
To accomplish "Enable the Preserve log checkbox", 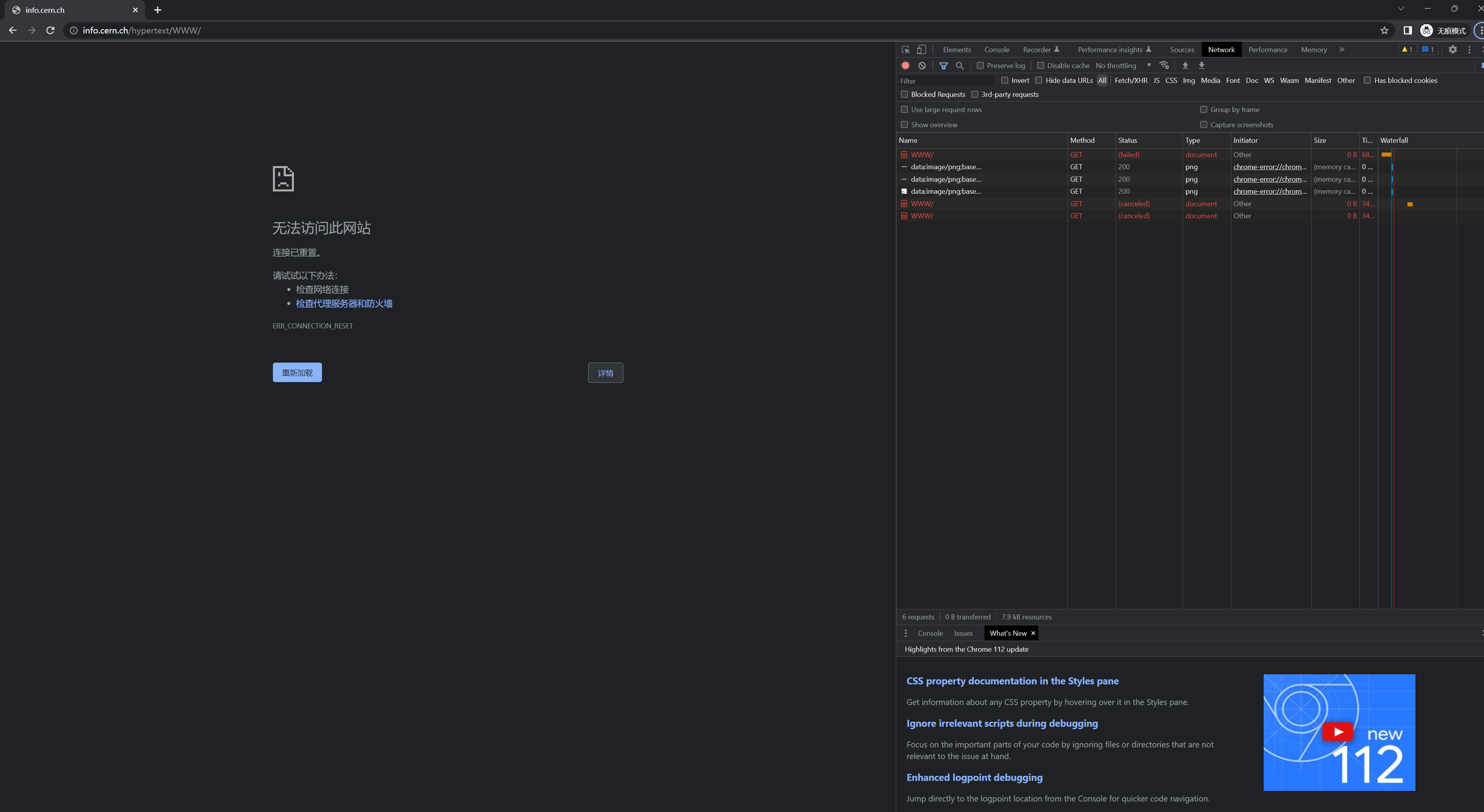I will pyautogui.click(x=980, y=66).
